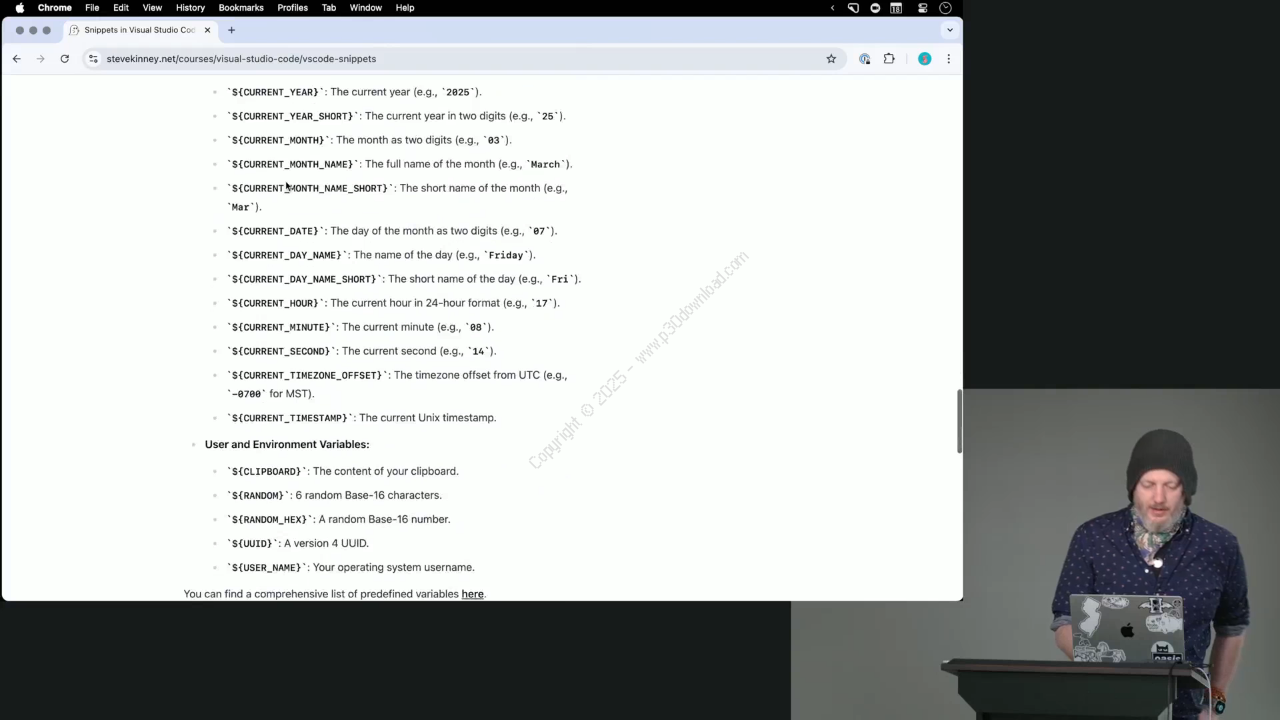Image resolution: width=1280 pixels, height=720 pixels.
Task: Click the ${USER_NAME} variable text
Action: coord(267,567)
